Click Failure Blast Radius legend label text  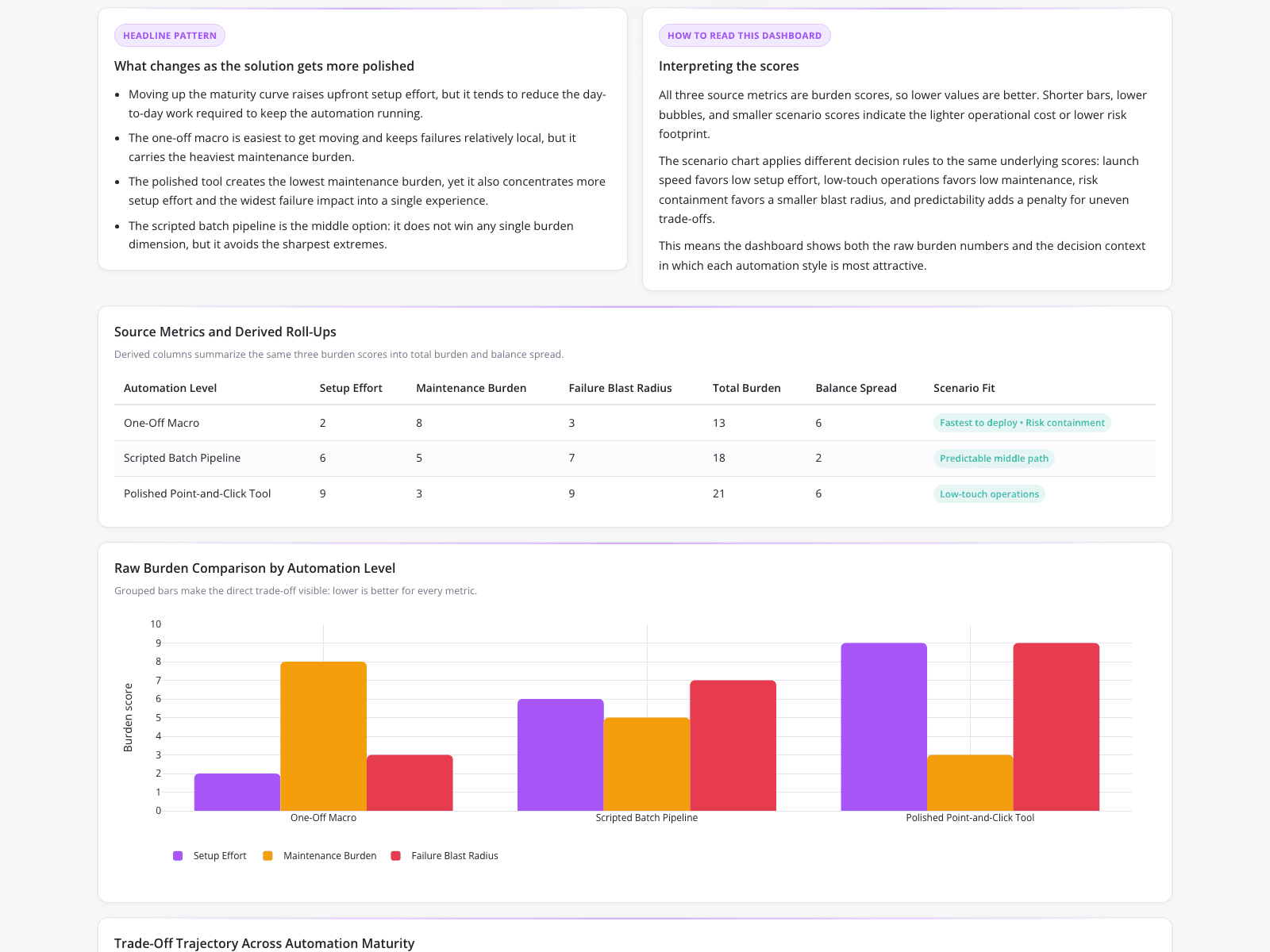click(455, 856)
